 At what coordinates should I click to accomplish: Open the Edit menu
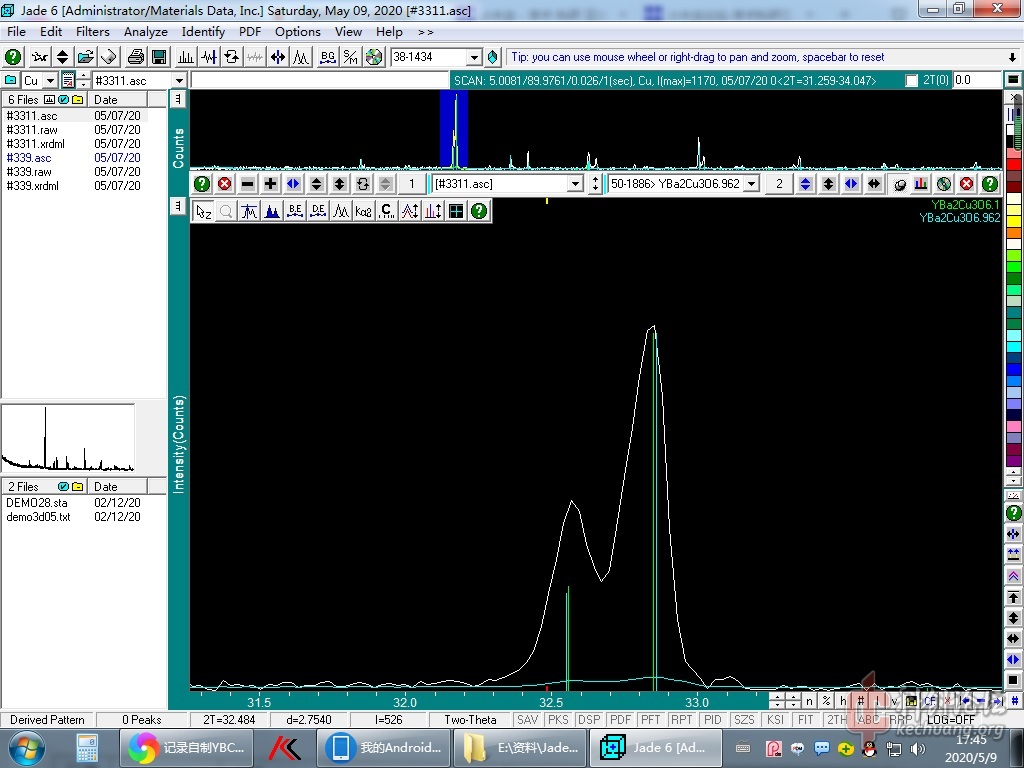(51, 32)
